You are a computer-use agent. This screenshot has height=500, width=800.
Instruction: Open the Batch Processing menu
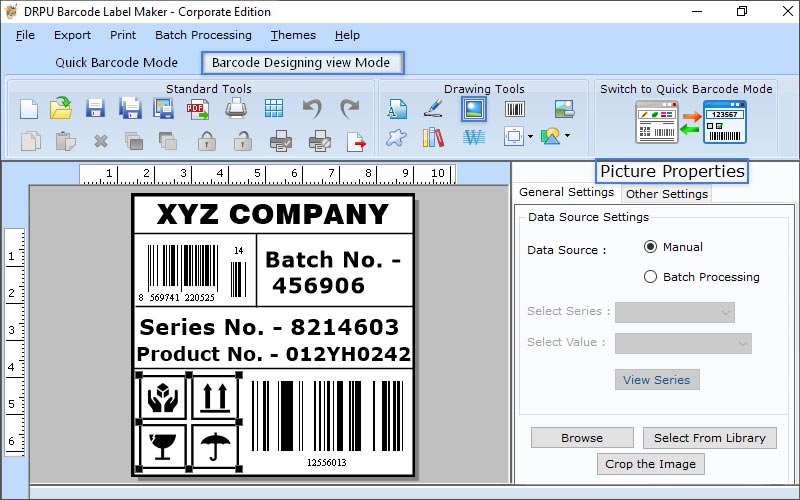click(203, 35)
